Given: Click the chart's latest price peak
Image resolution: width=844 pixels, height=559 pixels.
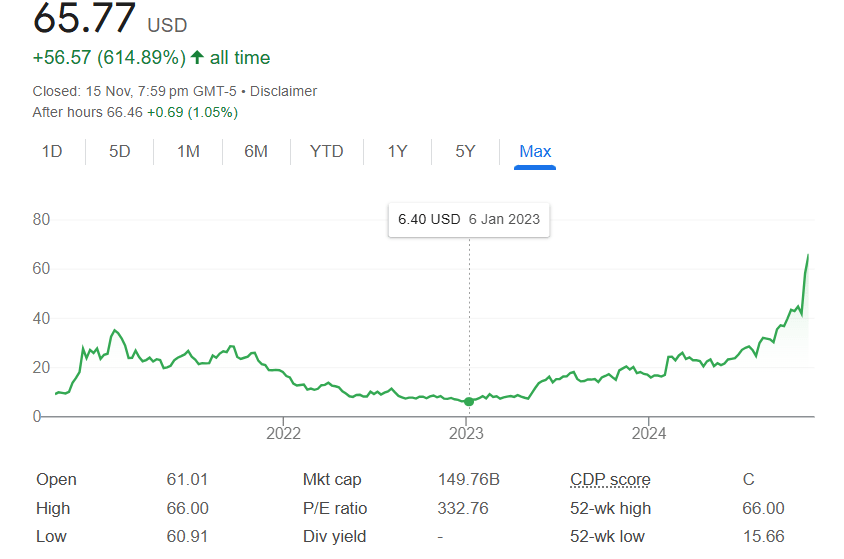Looking at the screenshot, I should tap(808, 256).
